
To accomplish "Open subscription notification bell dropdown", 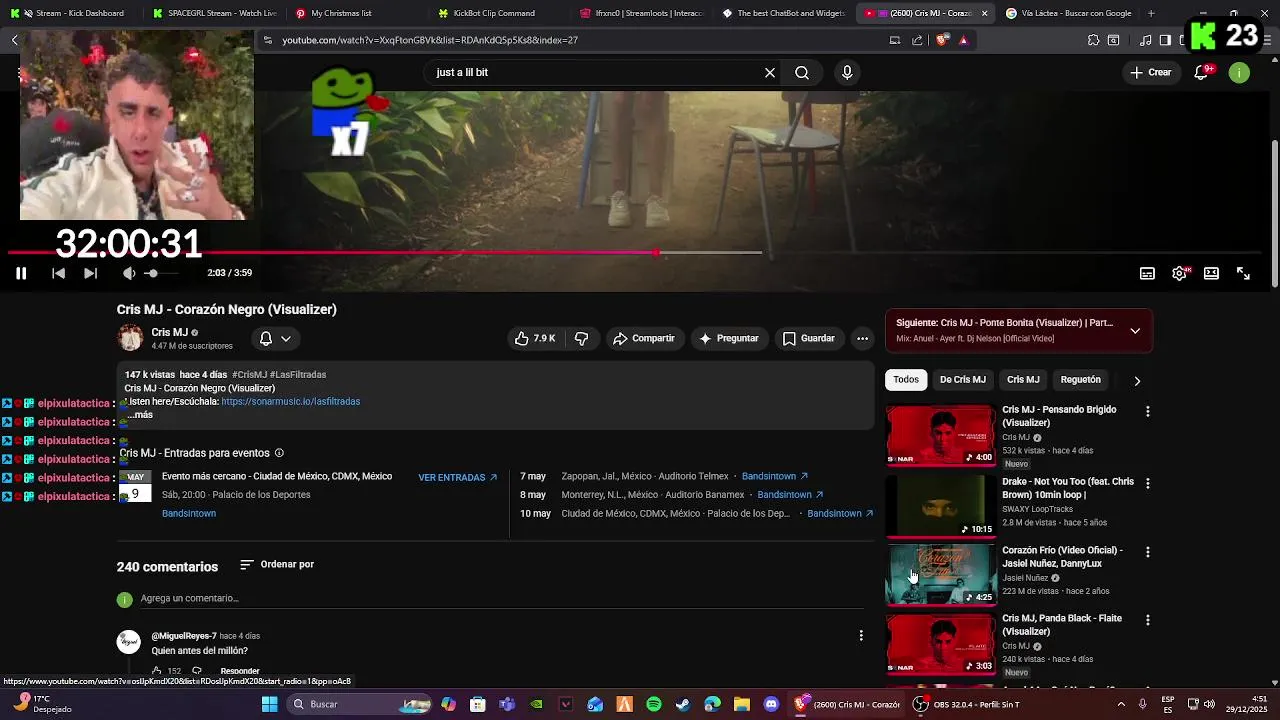I will click(275, 339).
